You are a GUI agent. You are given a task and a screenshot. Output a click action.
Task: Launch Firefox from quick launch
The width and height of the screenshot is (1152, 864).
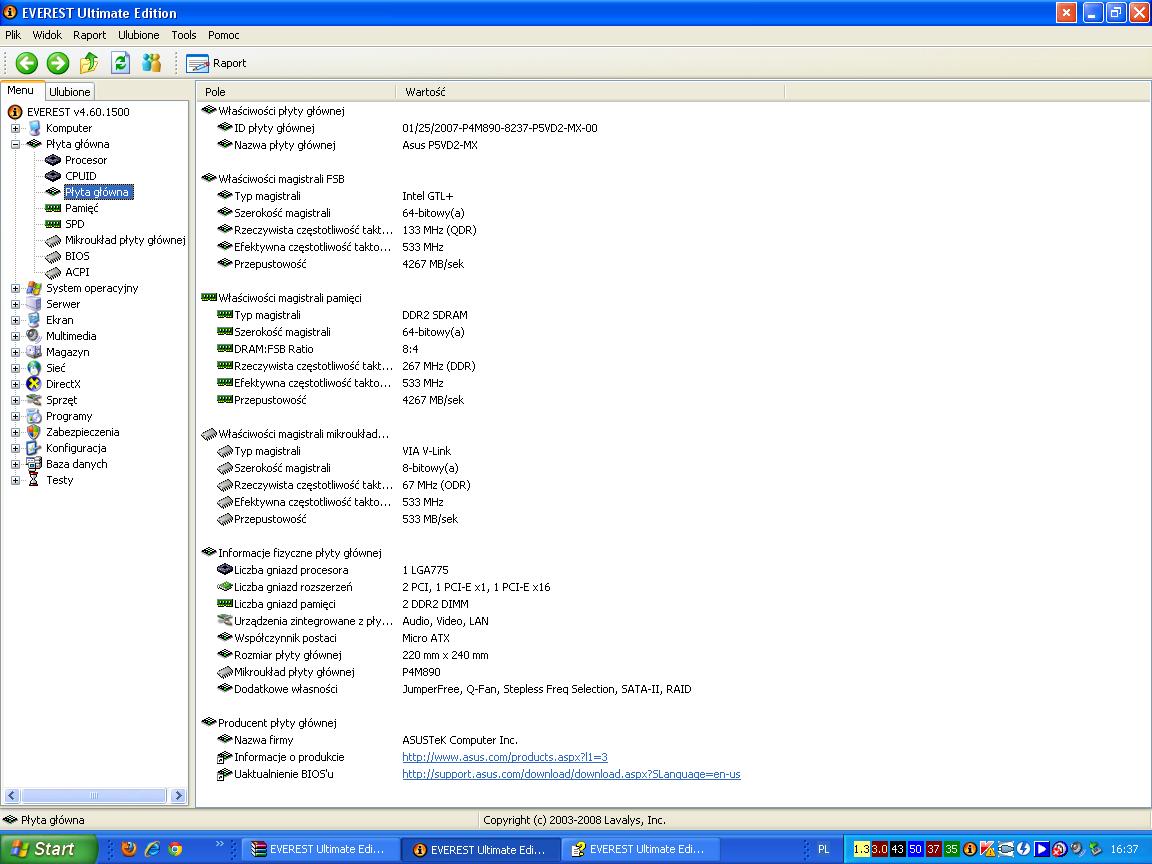(129, 849)
